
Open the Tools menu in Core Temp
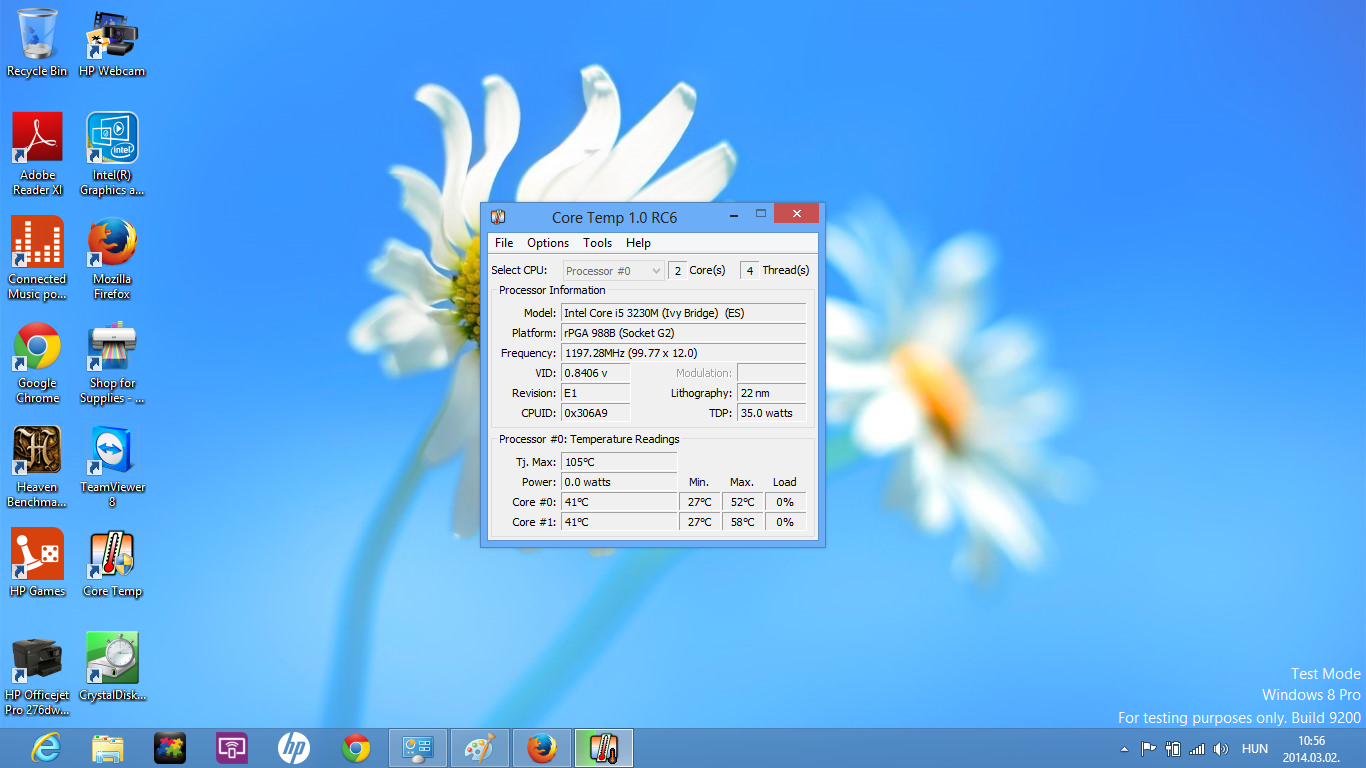click(597, 243)
